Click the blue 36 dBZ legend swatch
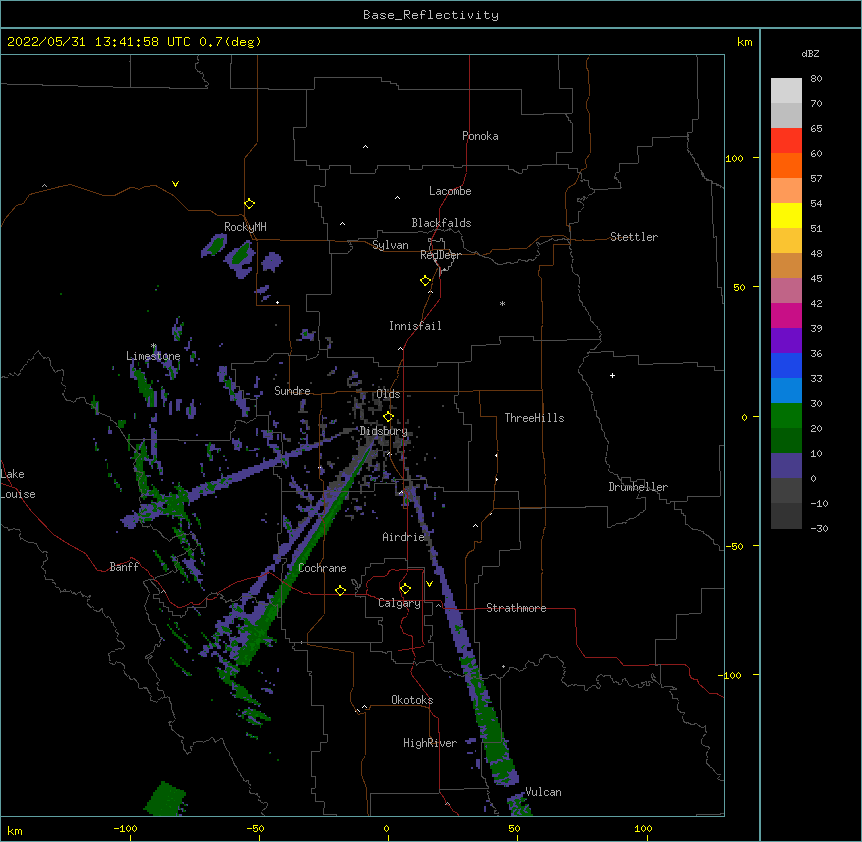The height and width of the screenshot is (842, 862). click(x=786, y=365)
